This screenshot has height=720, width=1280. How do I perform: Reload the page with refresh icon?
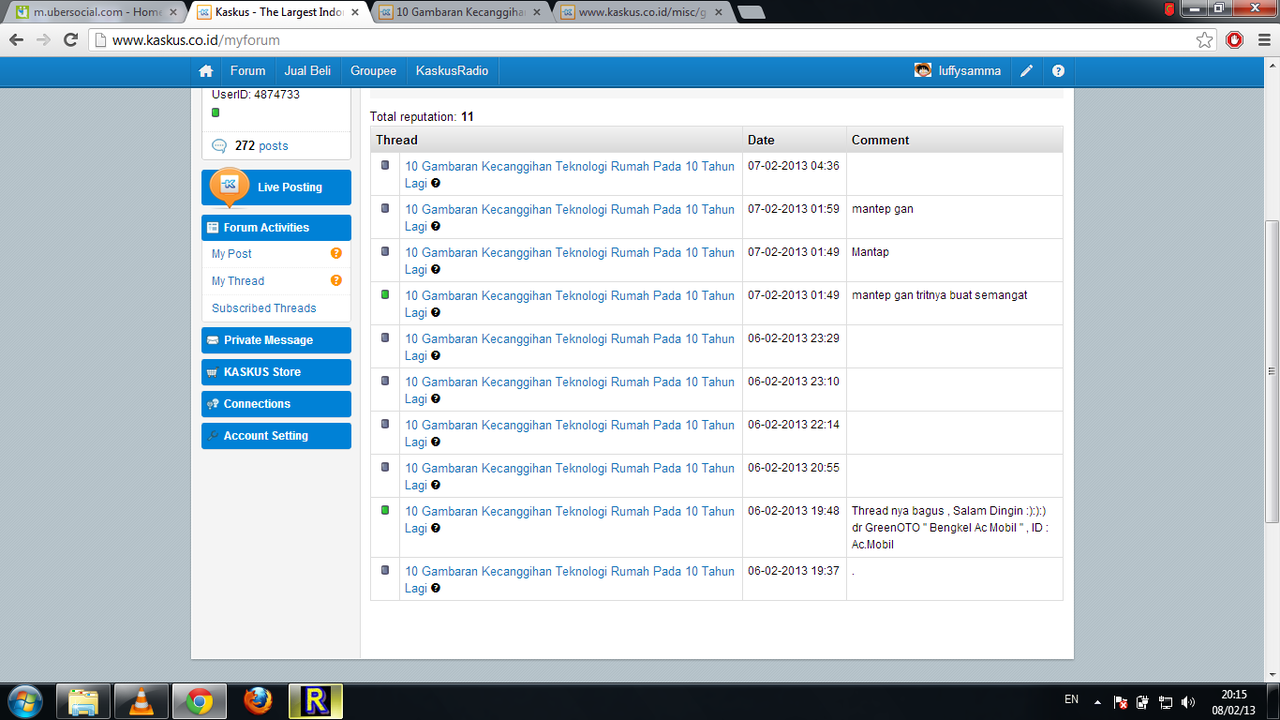pyautogui.click(x=70, y=40)
